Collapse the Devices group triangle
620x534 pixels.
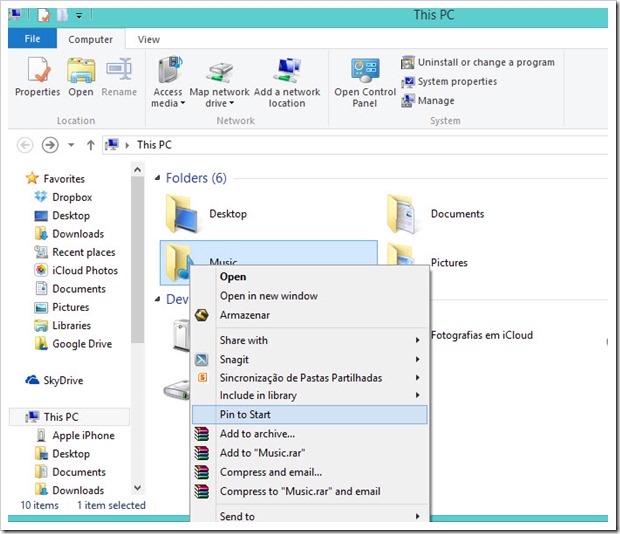[157, 299]
